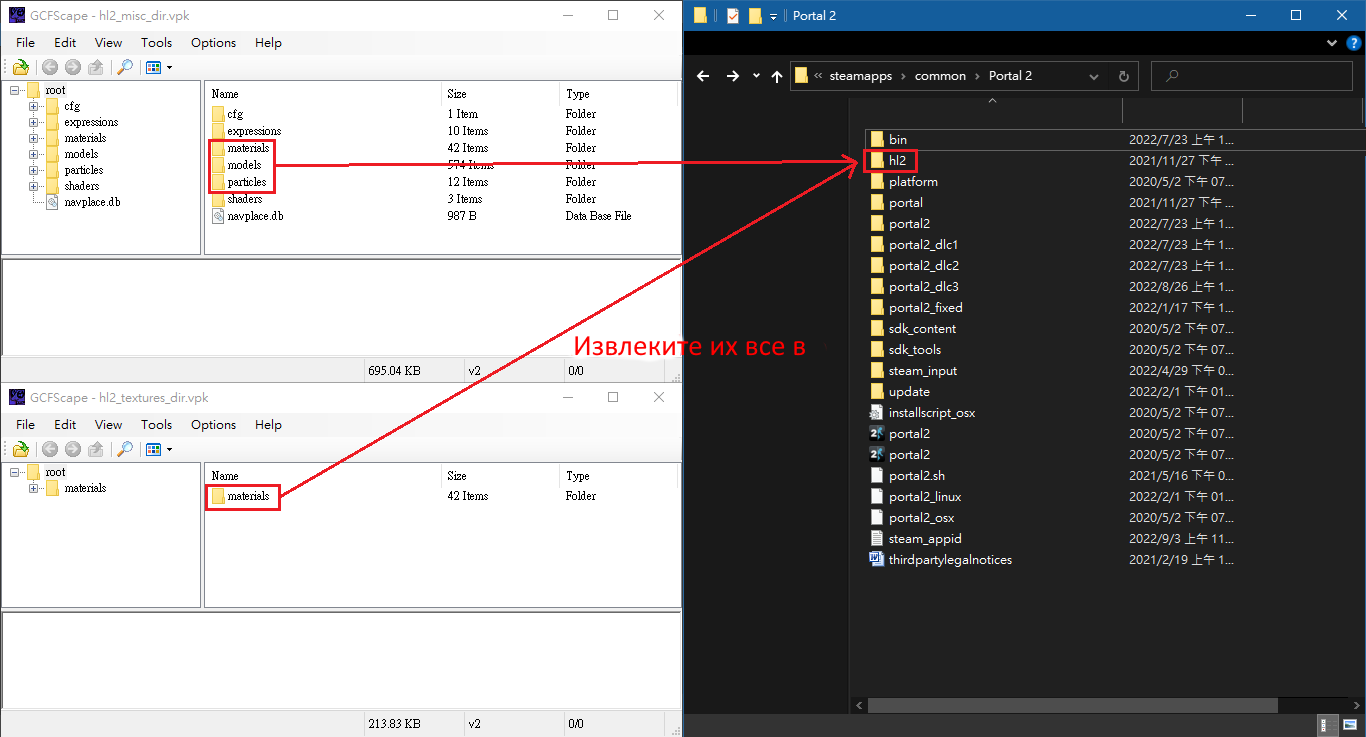The height and width of the screenshot is (737, 1366).
Task: Open Tools menu in hl2_misc_dir.vpk window
Action: 156,43
